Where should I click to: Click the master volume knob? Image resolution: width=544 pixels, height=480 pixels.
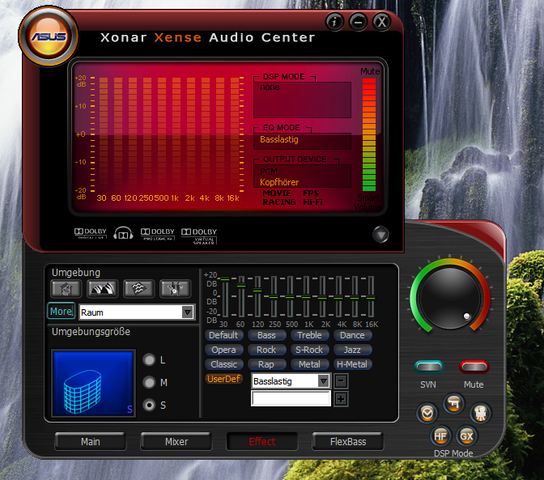450,298
